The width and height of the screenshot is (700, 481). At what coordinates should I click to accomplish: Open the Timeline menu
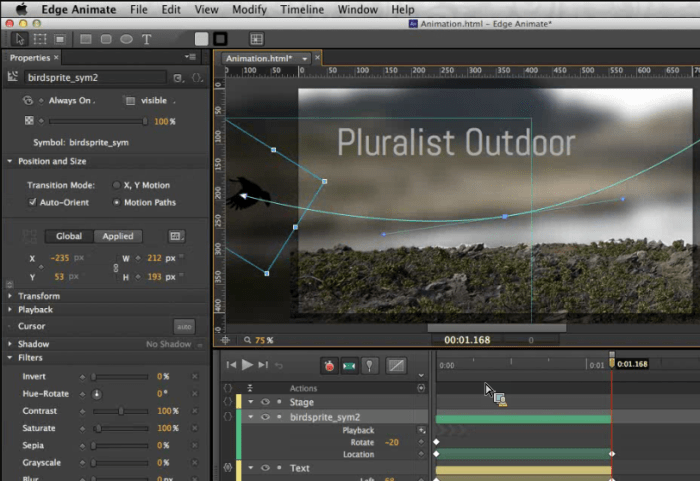(302, 9)
